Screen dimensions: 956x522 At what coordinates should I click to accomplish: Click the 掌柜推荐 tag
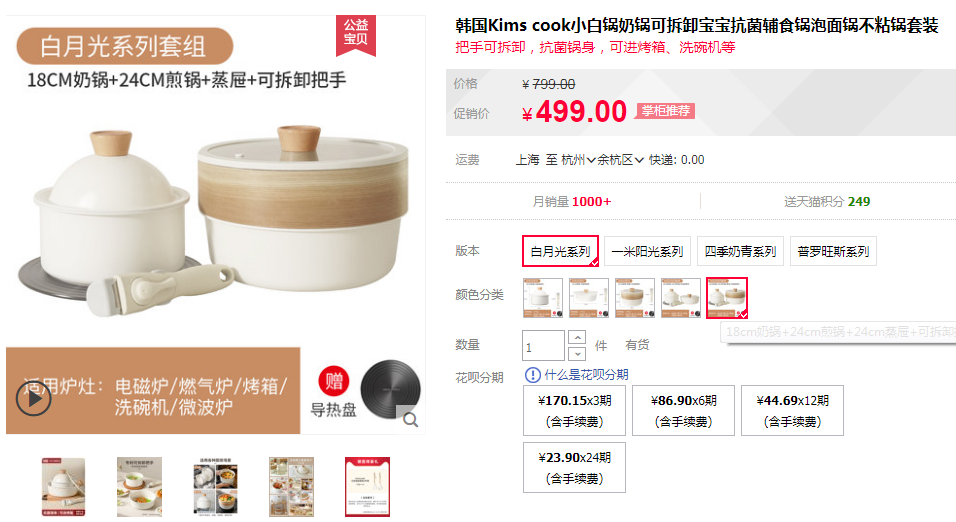click(x=665, y=111)
